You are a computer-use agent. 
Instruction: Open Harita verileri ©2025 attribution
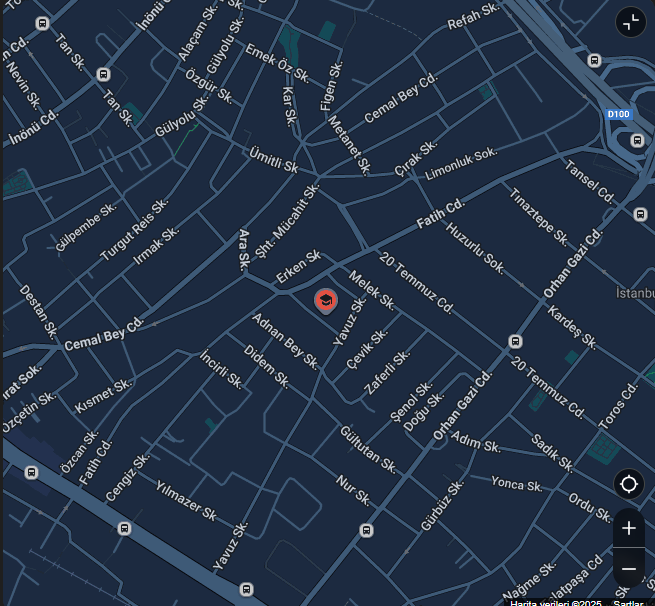point(556,603)
